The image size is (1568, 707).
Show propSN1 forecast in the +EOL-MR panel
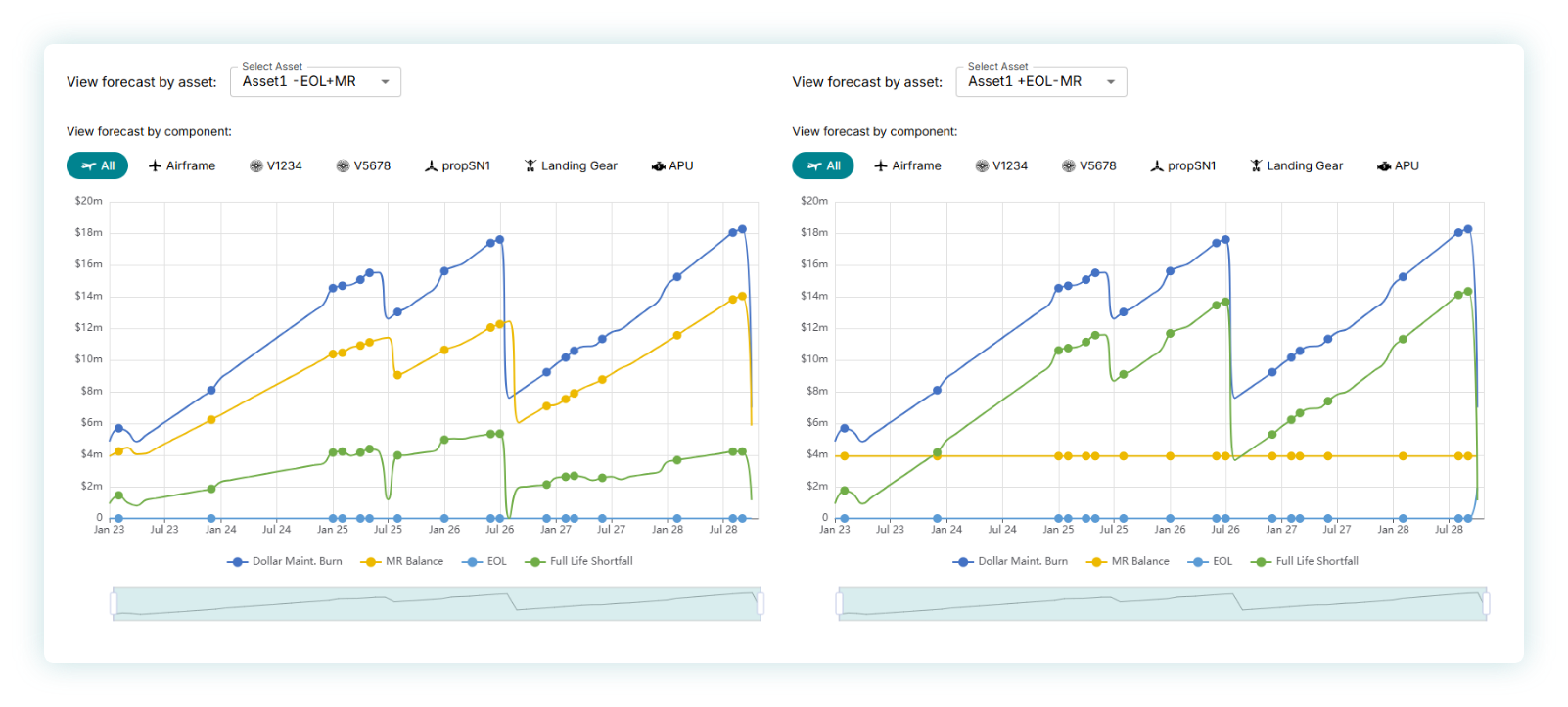click(1182, 165)
